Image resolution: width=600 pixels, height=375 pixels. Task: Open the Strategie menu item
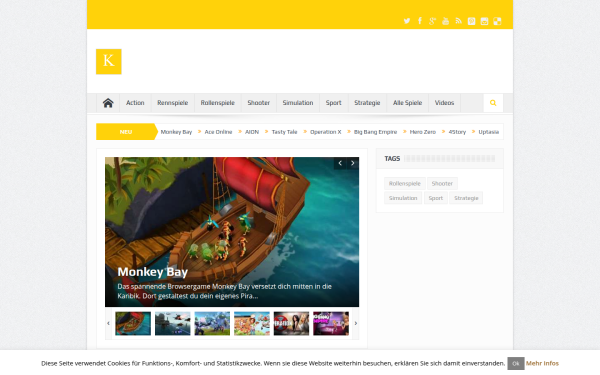pos(367,103)
